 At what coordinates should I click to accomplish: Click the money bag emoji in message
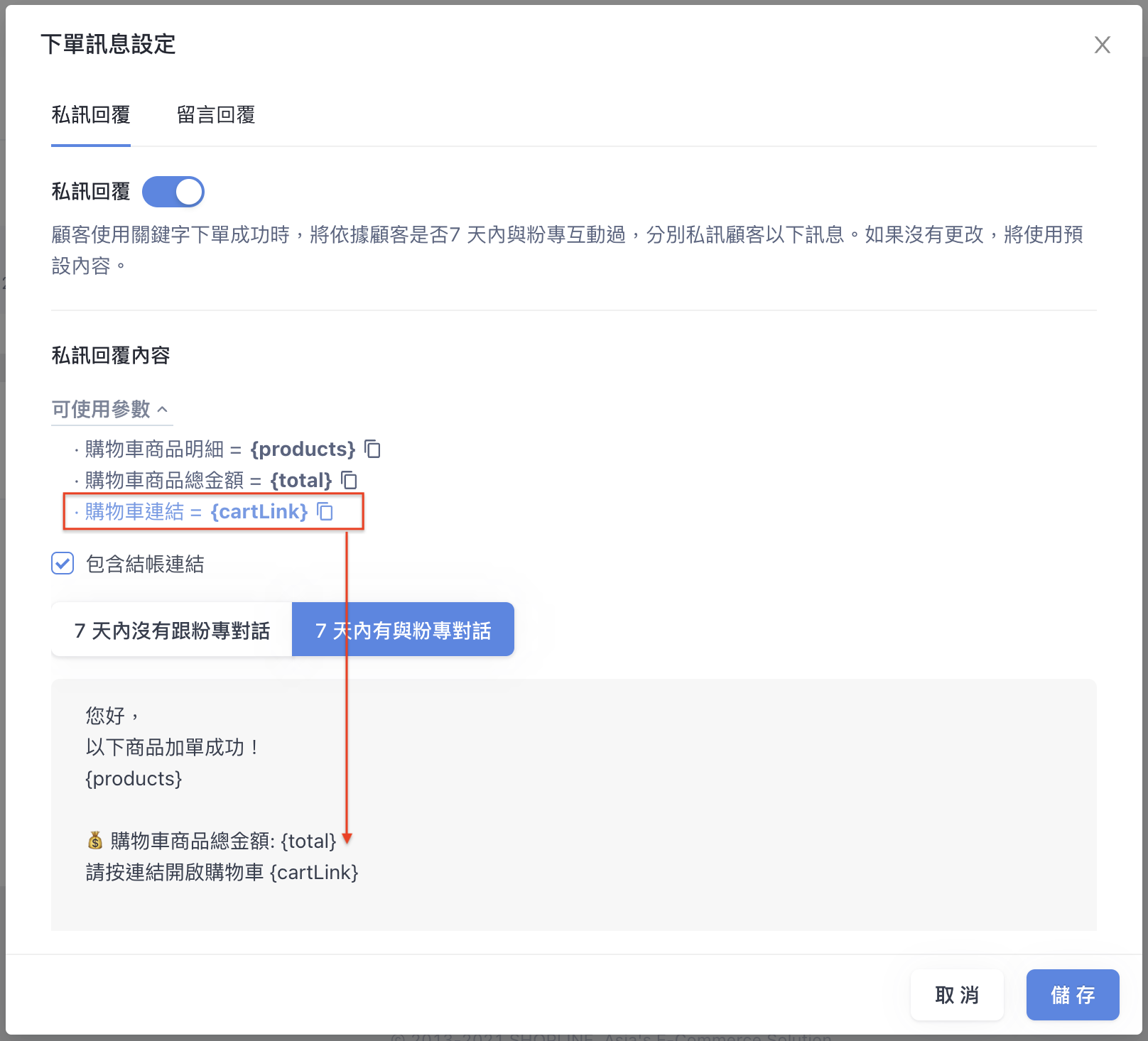point(95,841)
